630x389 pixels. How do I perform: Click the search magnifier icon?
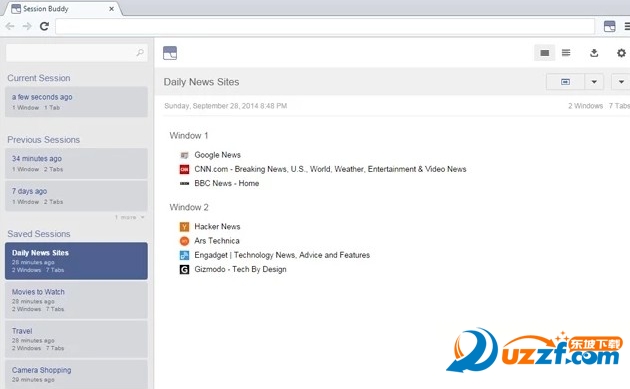(x=140, y=53)
